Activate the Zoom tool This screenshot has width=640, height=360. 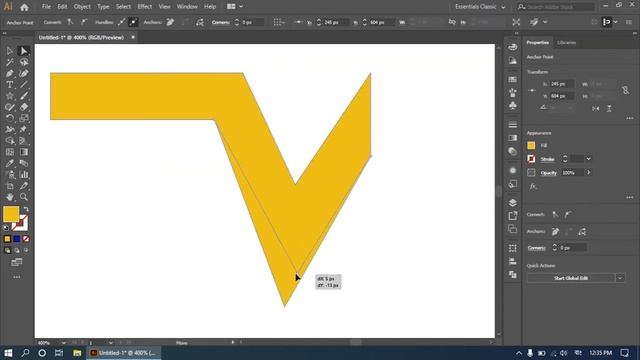24,197
